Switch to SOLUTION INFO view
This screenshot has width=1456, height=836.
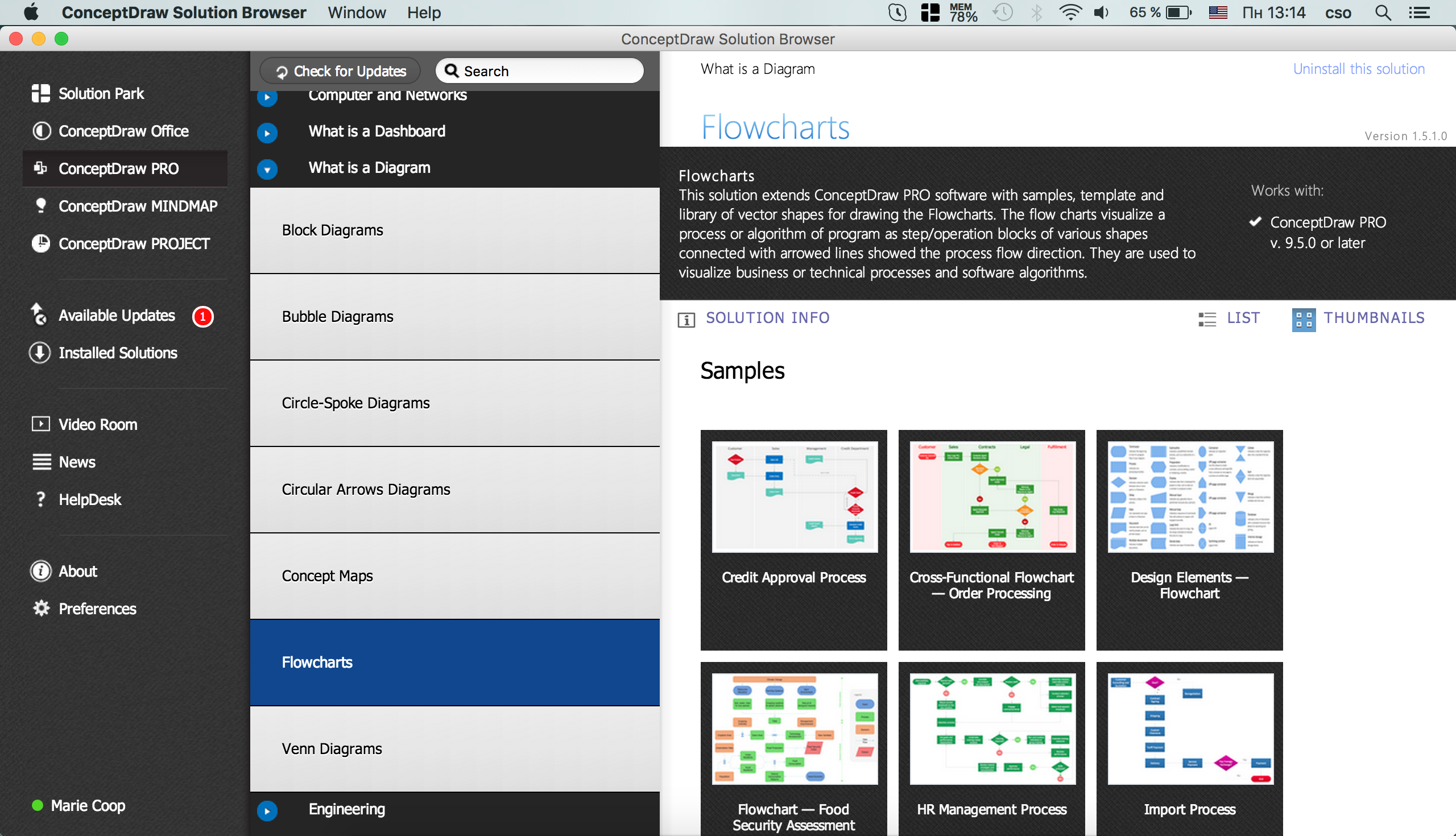point(767,318)
